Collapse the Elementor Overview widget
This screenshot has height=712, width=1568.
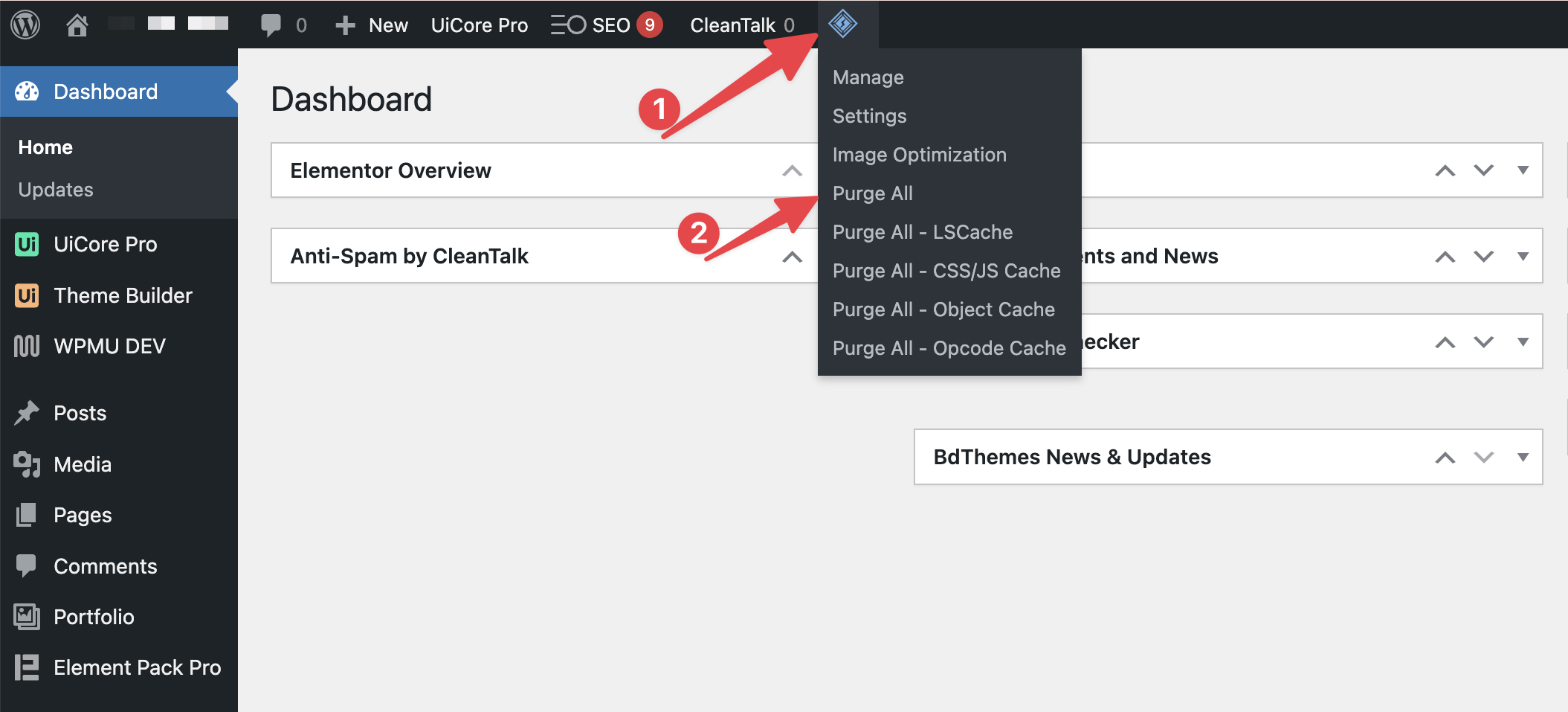click(x=793, y=170)
